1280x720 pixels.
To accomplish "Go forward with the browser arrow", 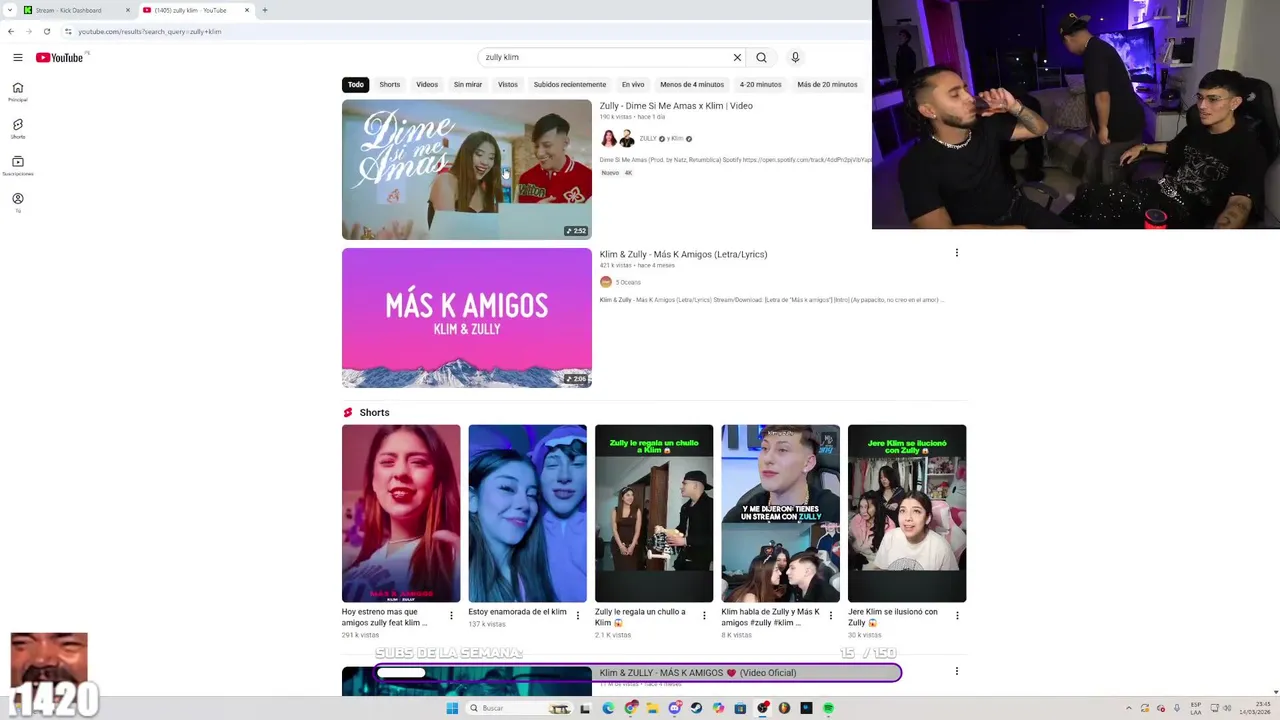I will [28, 31].
